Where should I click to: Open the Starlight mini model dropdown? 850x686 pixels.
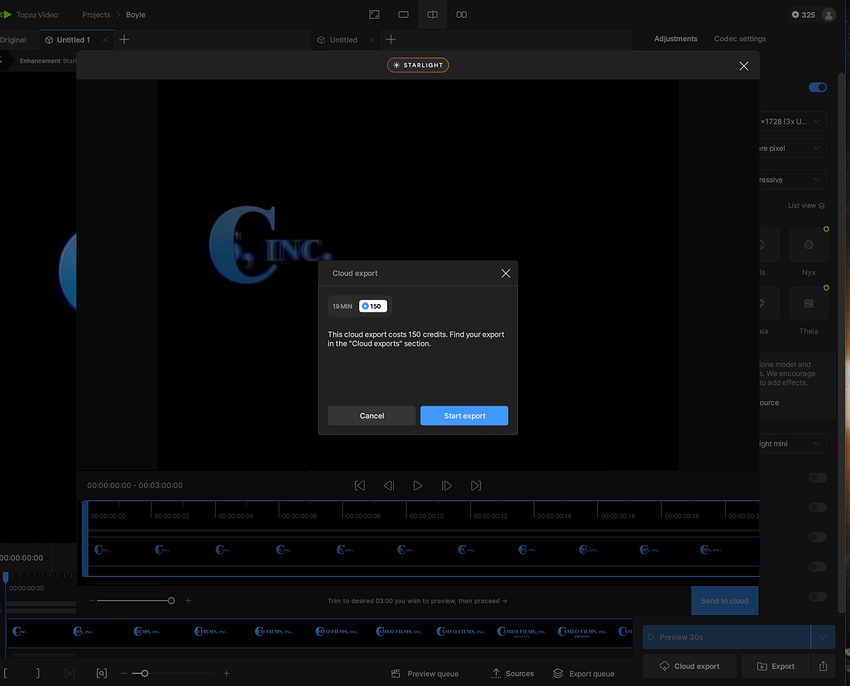coord(792,443)
